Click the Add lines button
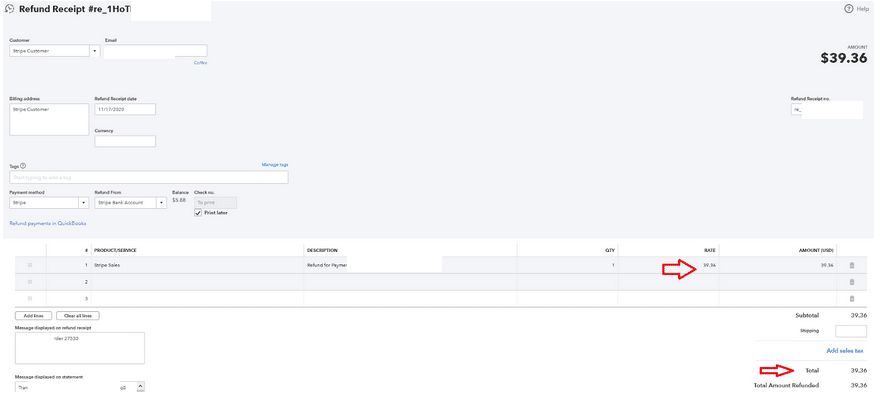Screen dimensions: 874x396 (x=33, y=316)
